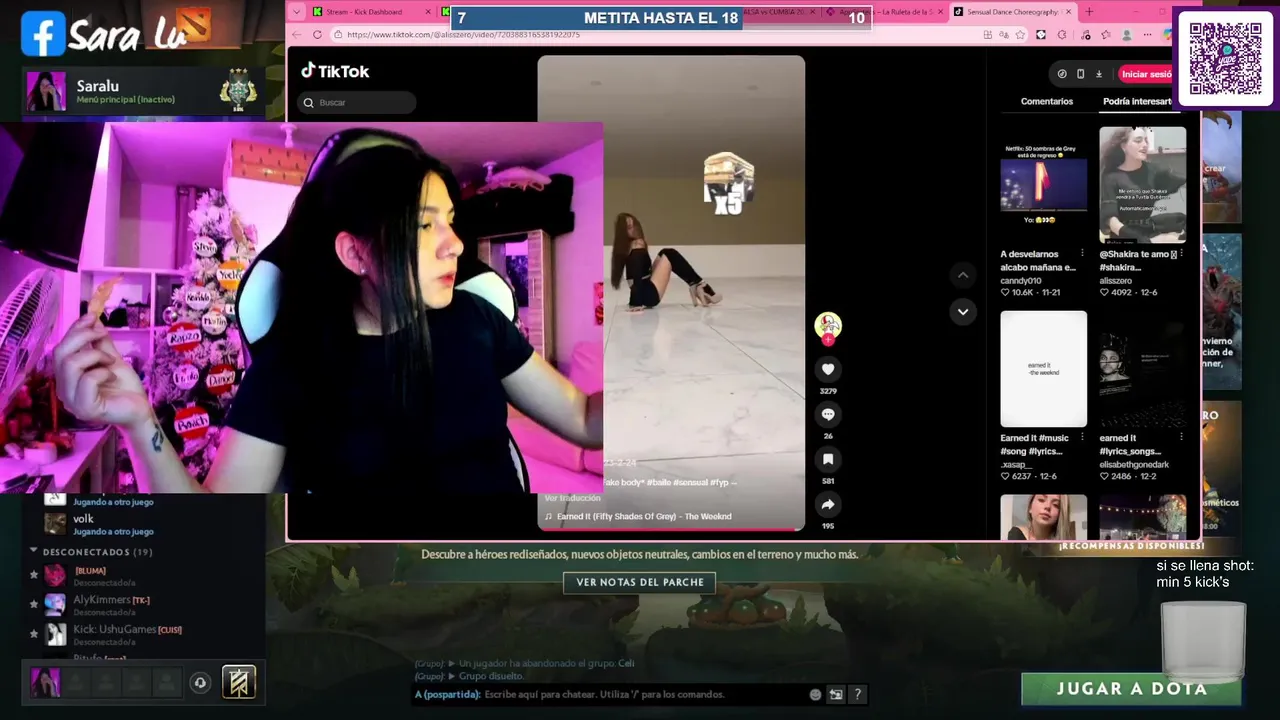Click the chat pop-out window icon
Screen dimensions: 1280x720
pyautogui.click(x=836, y=694)
